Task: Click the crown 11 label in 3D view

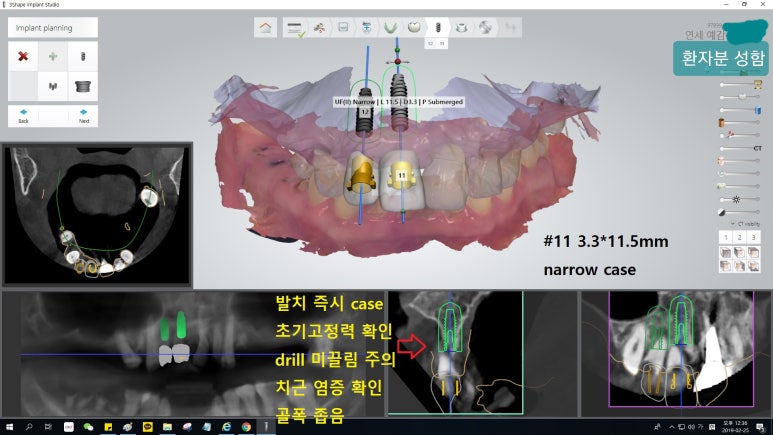Action: [402, 175]
